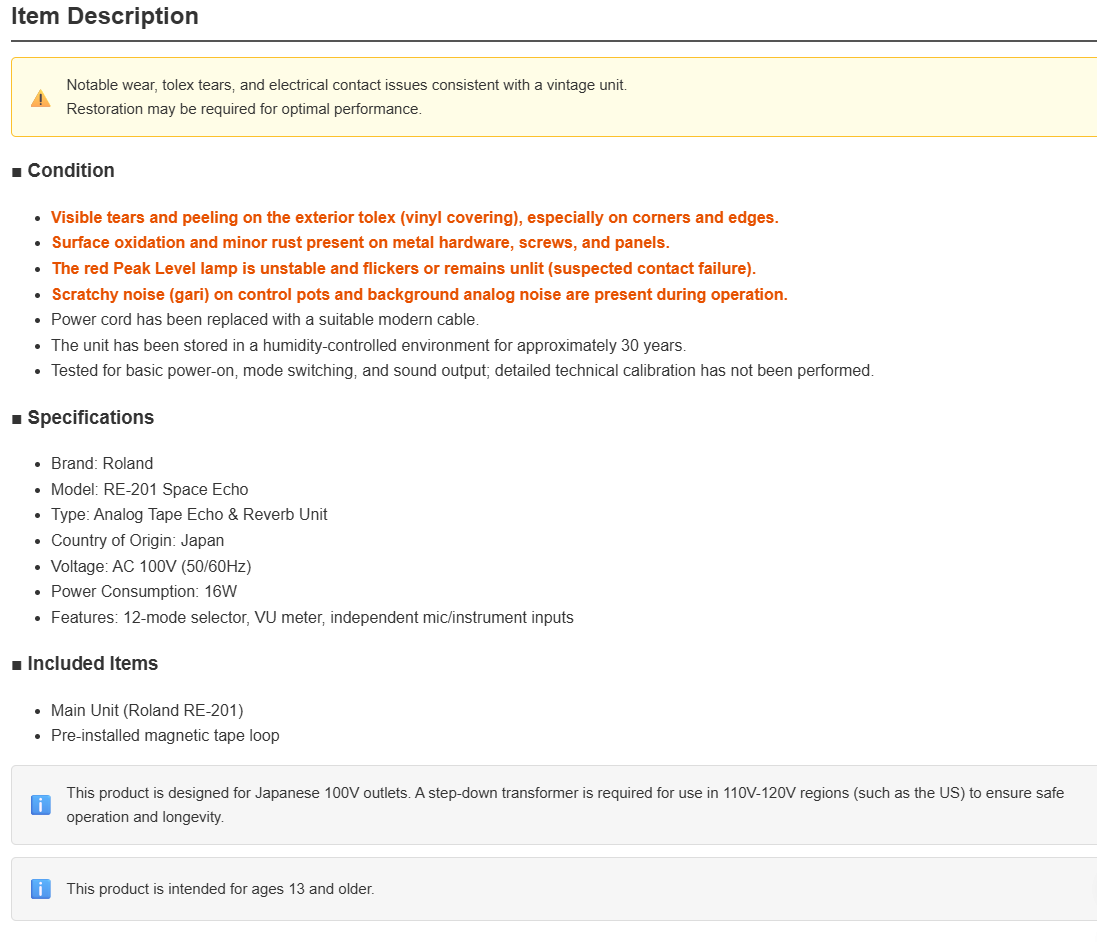Click the 'Surface oxidation and minor rust' line
This screenshot has width=1097, height=942.
[x=360, y=243]
